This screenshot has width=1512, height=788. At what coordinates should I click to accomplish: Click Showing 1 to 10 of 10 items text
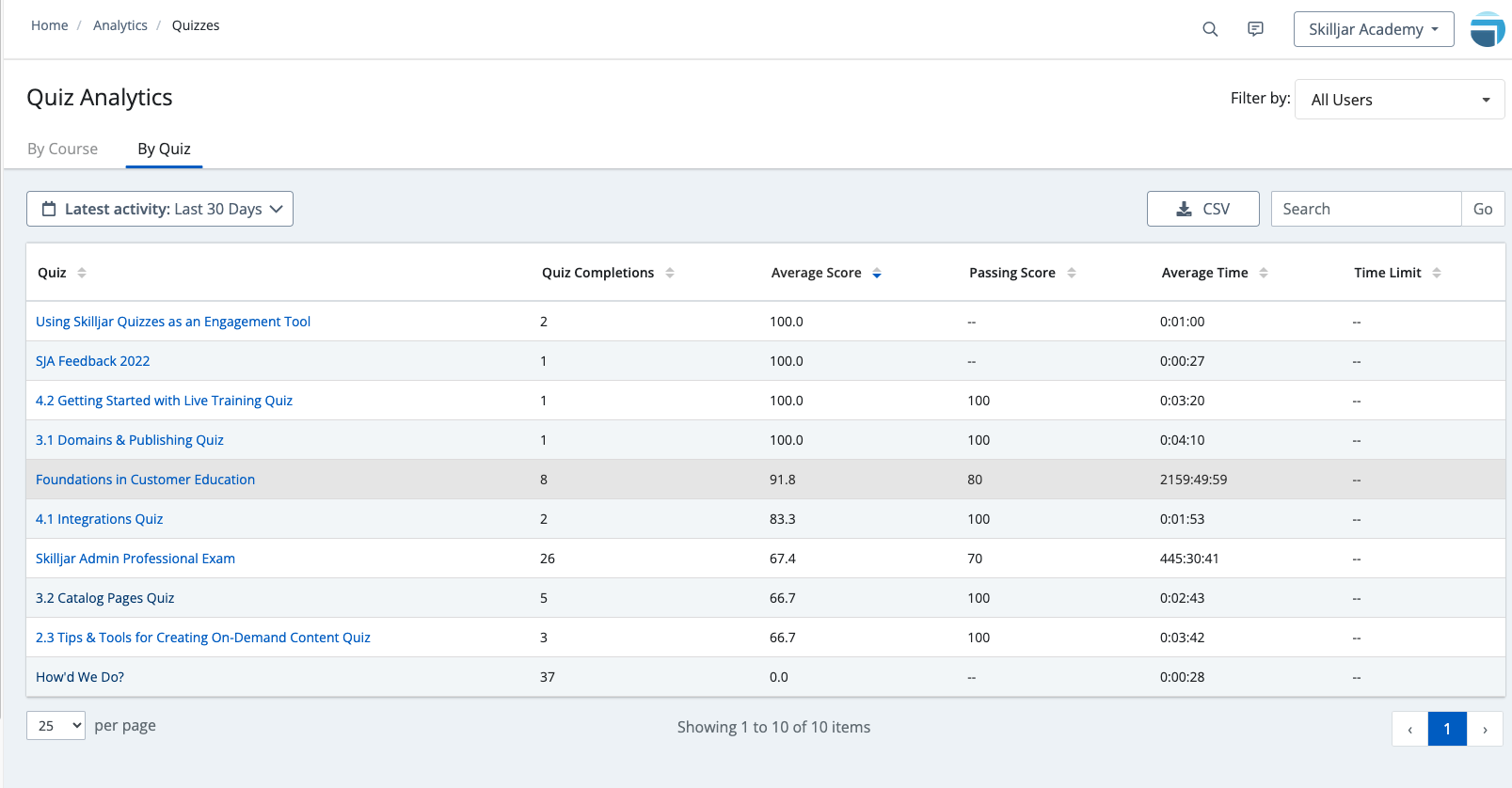pos(773,727)
